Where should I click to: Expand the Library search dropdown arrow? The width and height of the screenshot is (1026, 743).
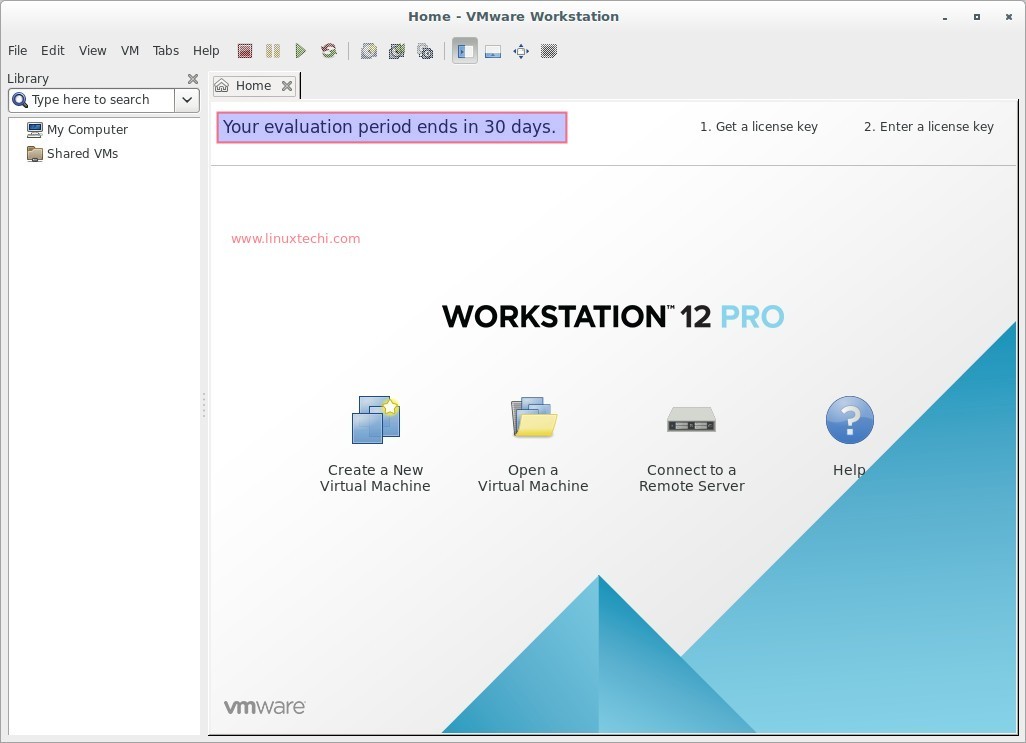(186, 100)
